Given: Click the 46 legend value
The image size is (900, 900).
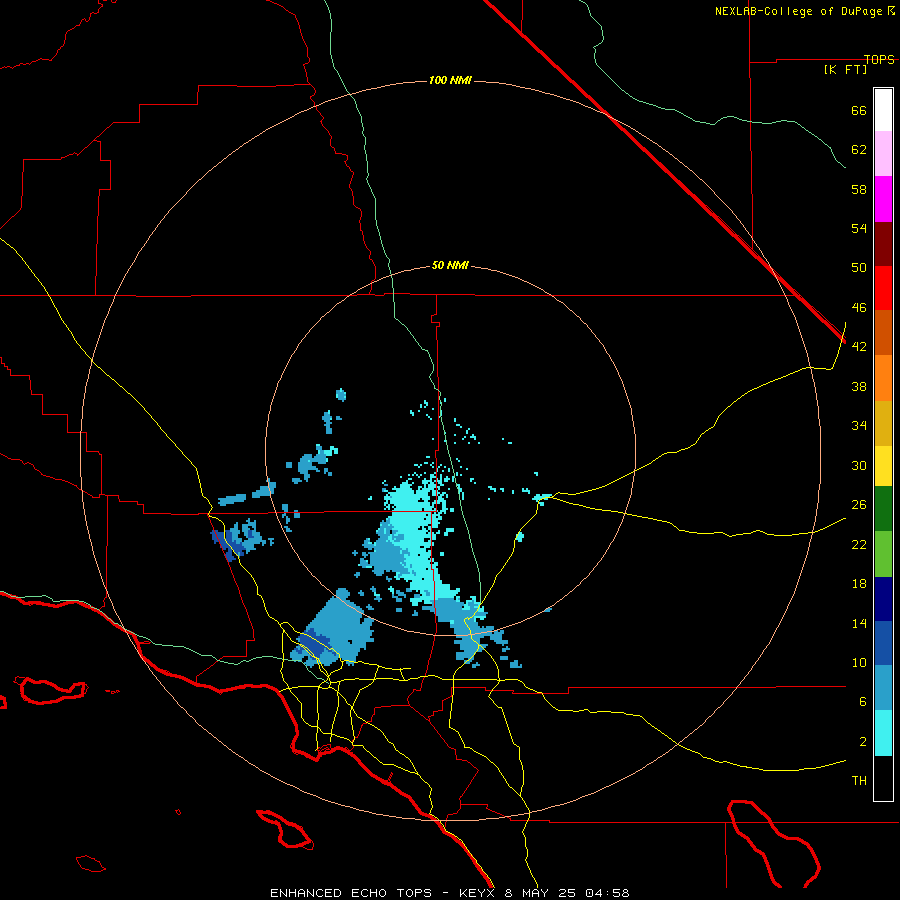Looking at the screenshot, I should click(x=859, y=308).
